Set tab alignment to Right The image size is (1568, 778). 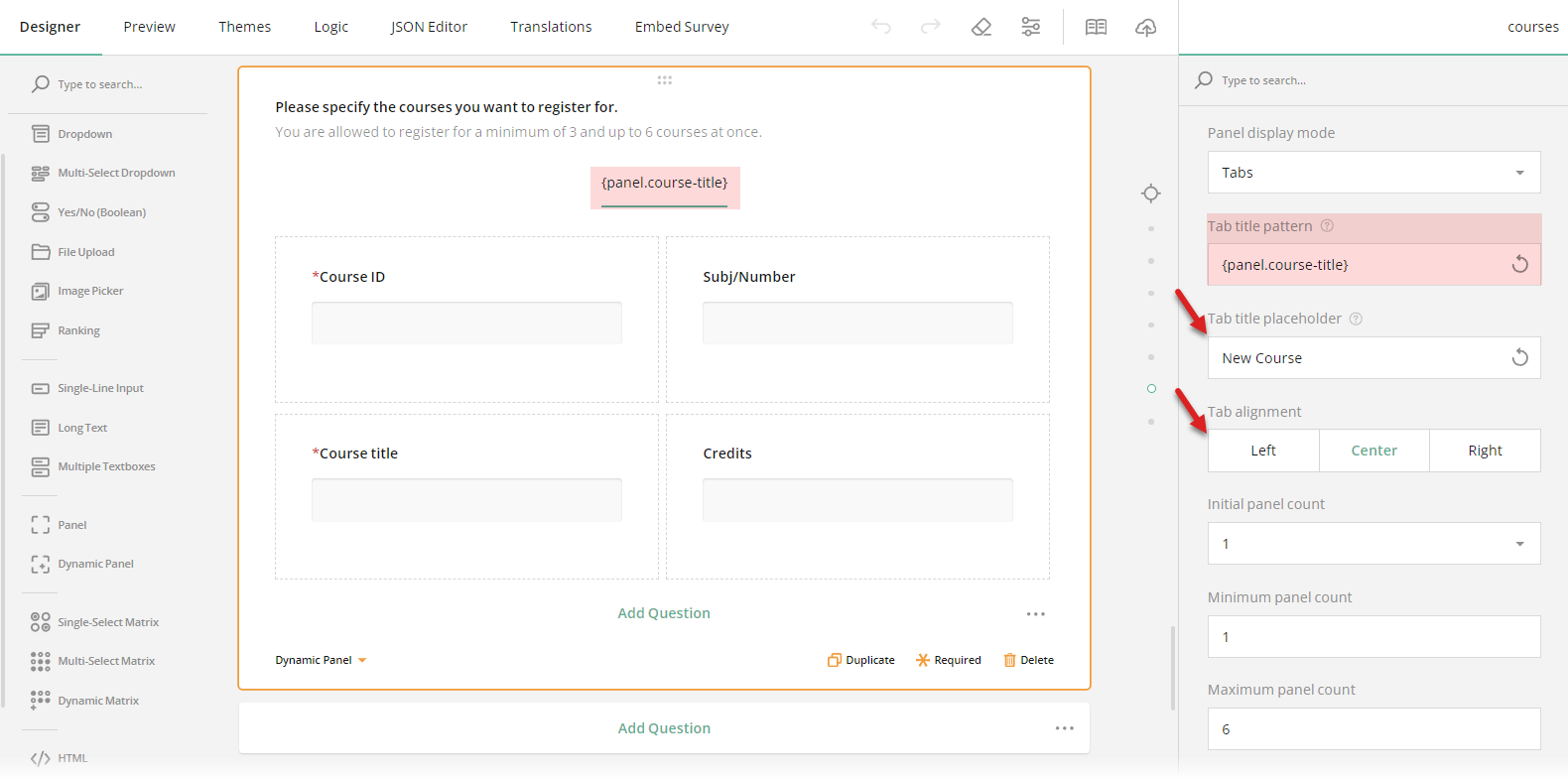coord(1486,451)
